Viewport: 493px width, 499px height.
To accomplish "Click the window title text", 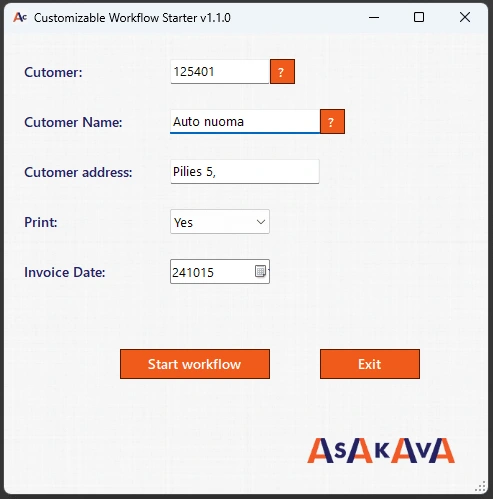I will 132,18.
